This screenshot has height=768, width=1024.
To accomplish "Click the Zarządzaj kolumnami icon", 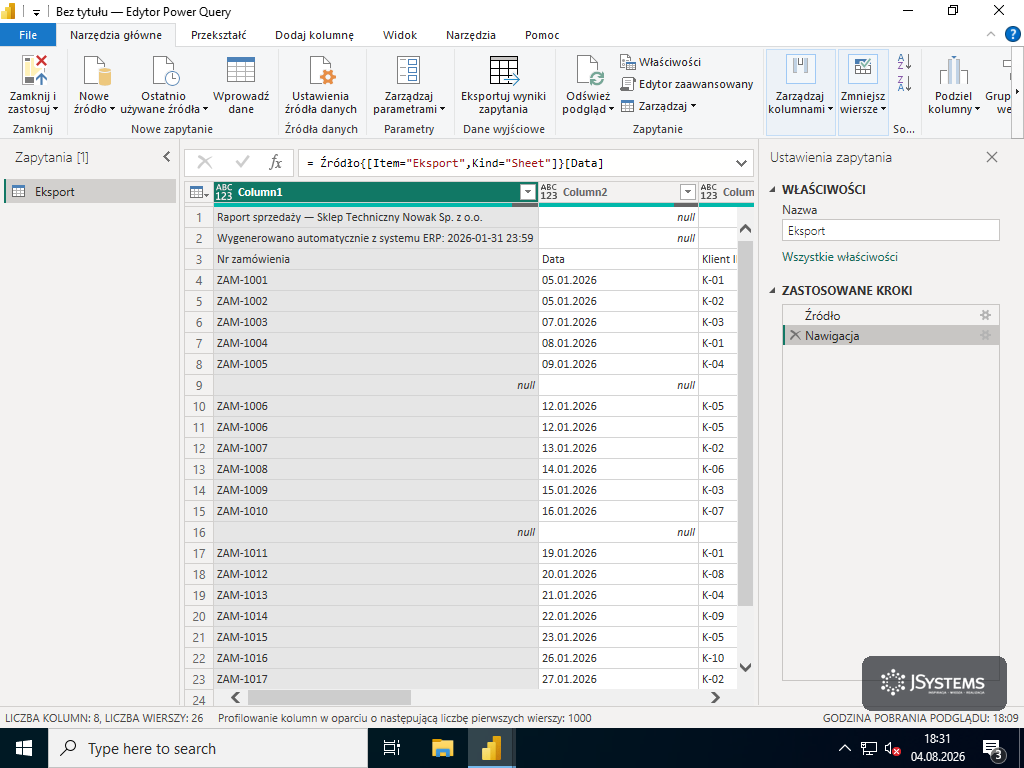I will click(x=801, y=69).
